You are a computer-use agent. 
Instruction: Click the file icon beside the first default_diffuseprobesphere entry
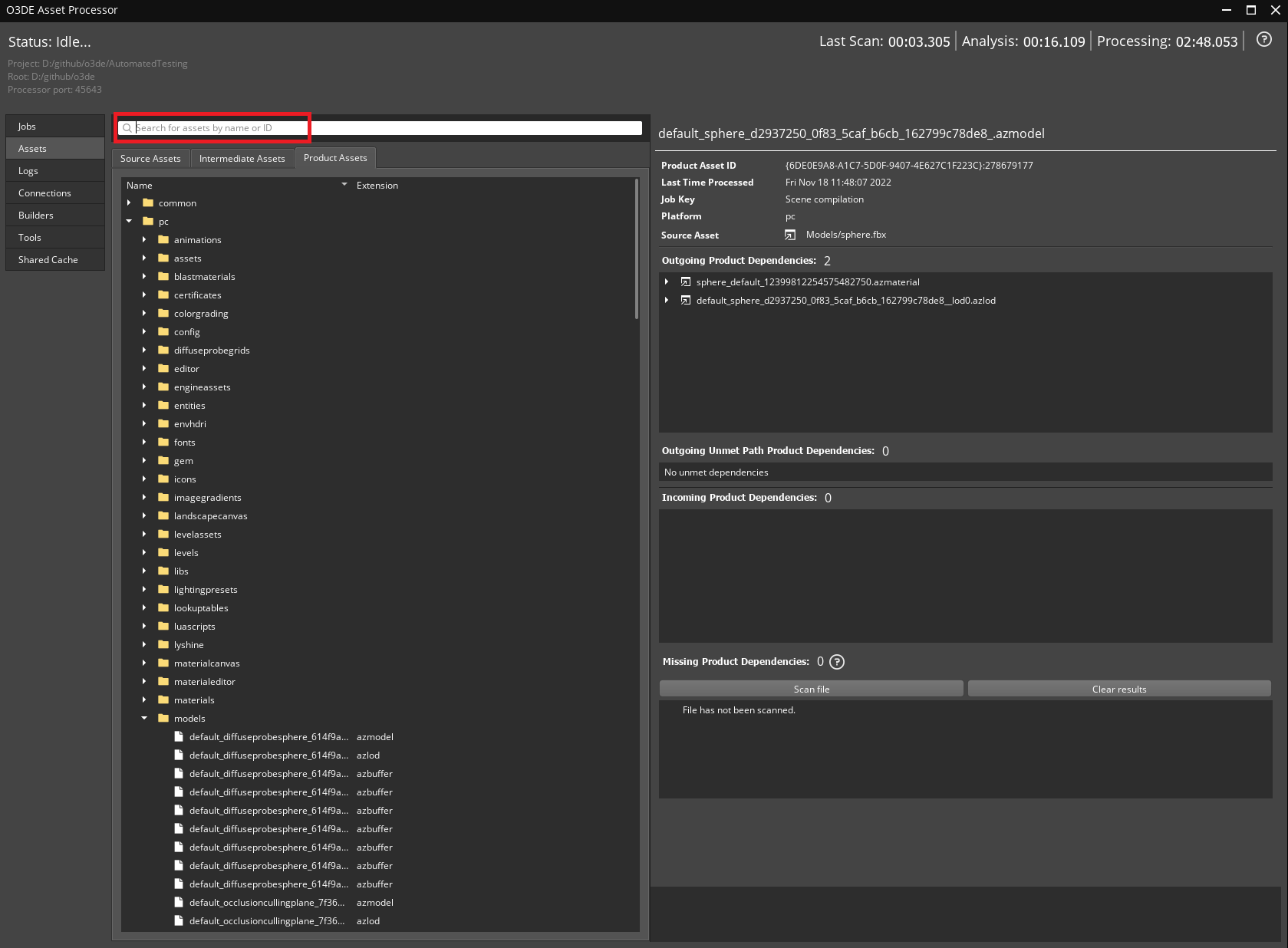tap(179, 736)
